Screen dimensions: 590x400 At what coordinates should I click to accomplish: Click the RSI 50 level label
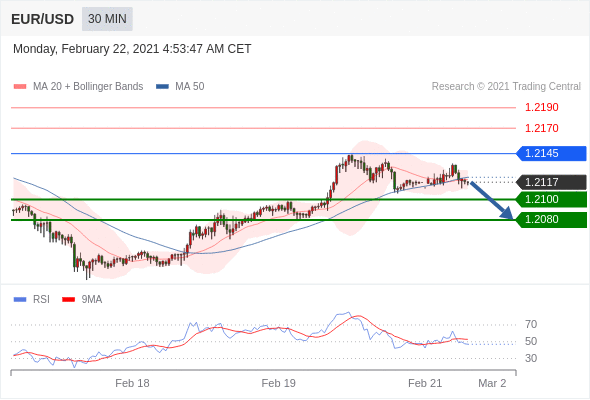pos(531,341)
